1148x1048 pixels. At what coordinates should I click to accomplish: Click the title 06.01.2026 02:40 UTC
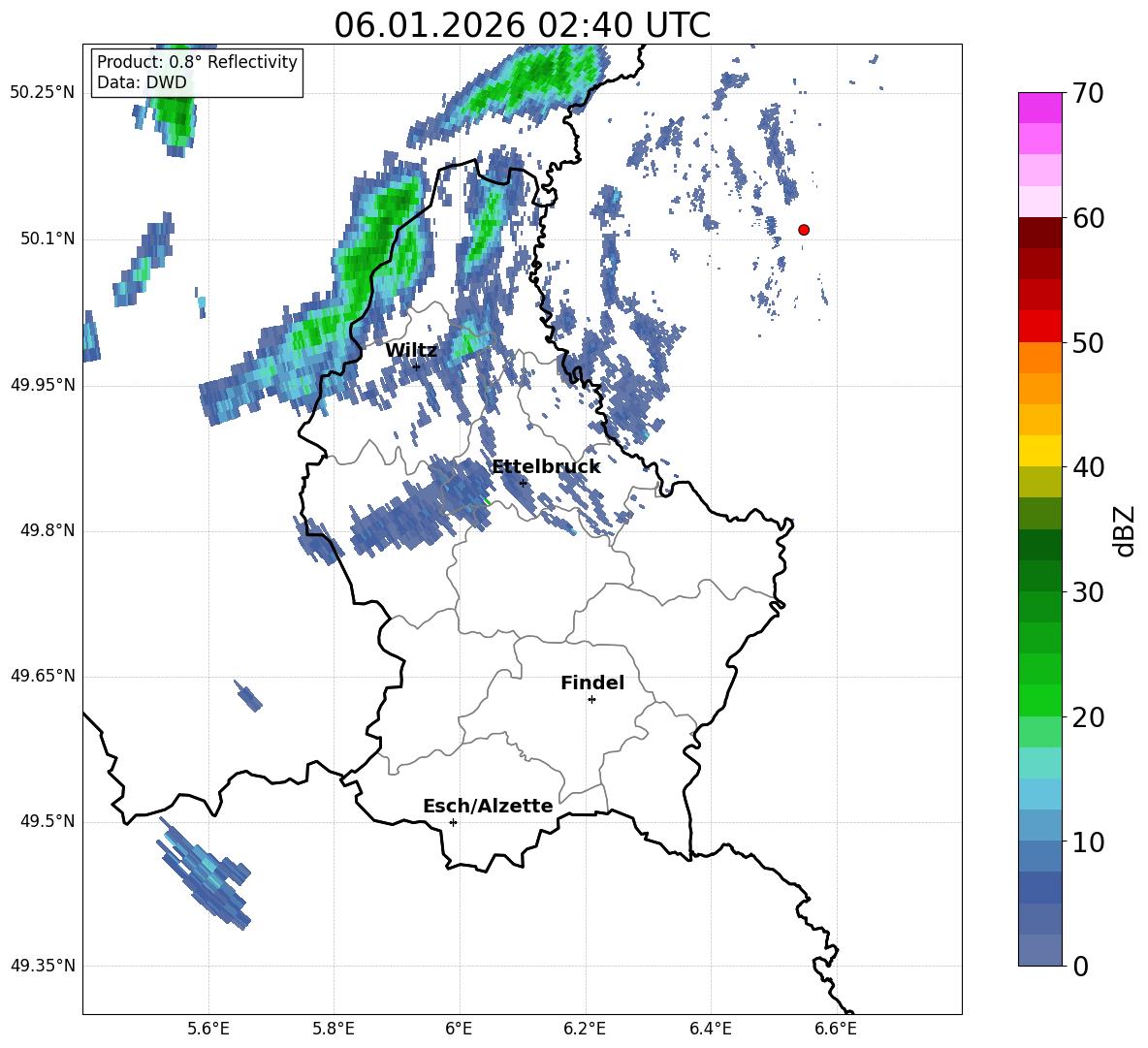(522, 25)
